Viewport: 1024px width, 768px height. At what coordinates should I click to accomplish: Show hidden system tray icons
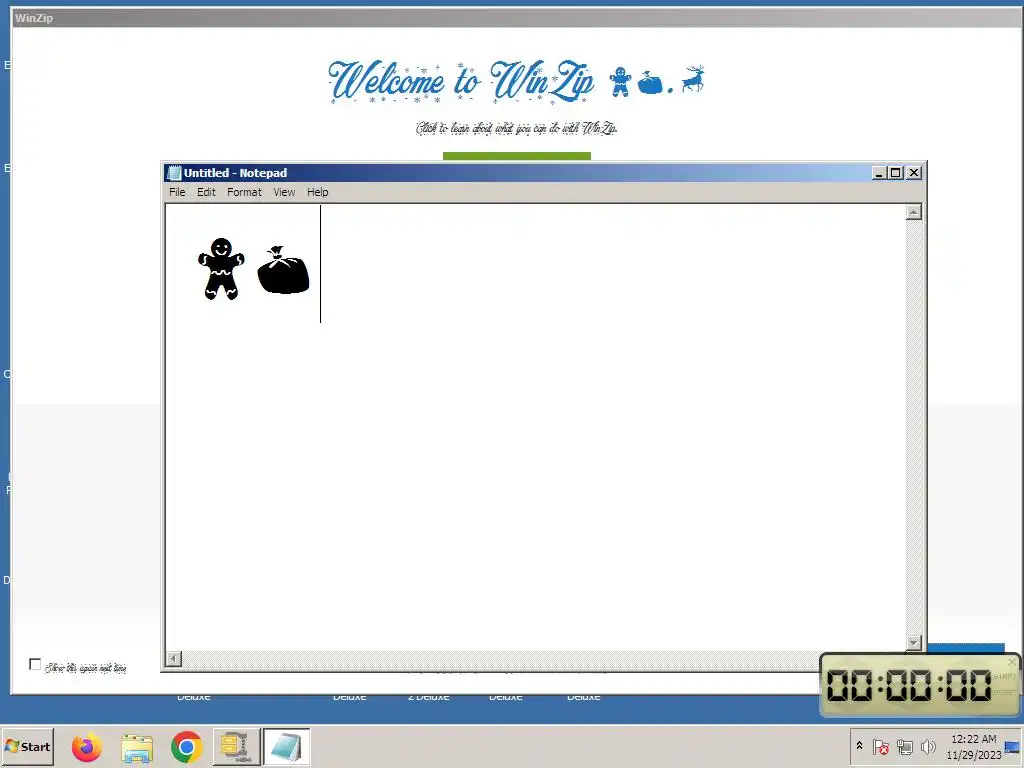pyautogui.click(x=859, y=746)
